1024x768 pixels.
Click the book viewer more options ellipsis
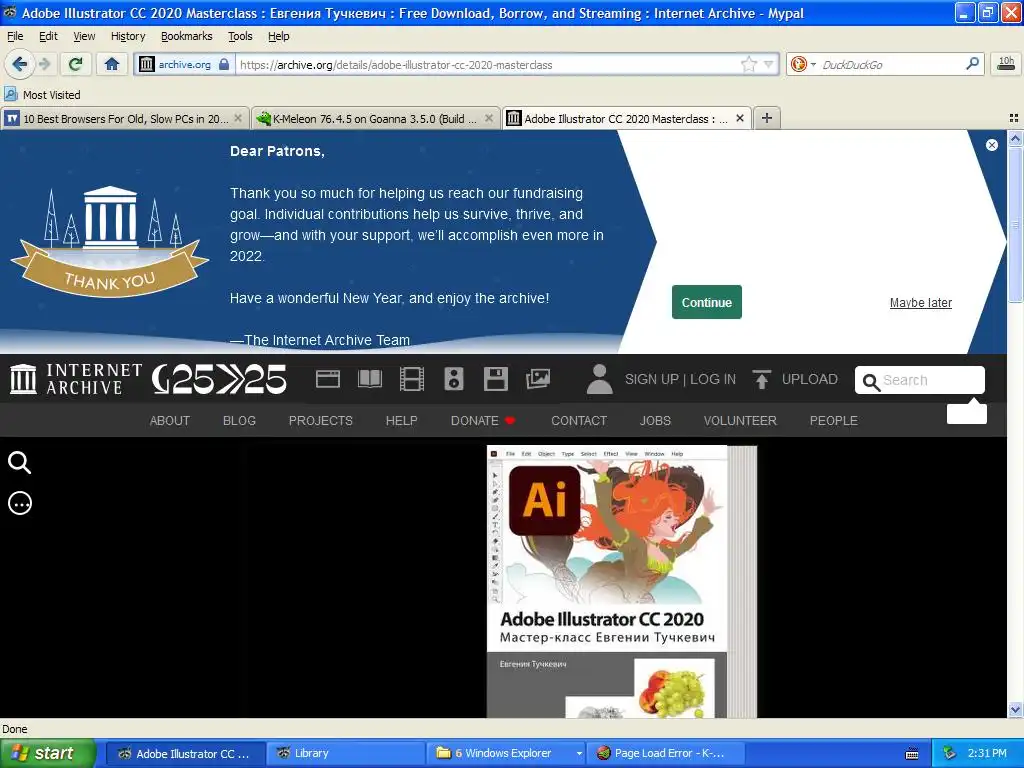20,504
